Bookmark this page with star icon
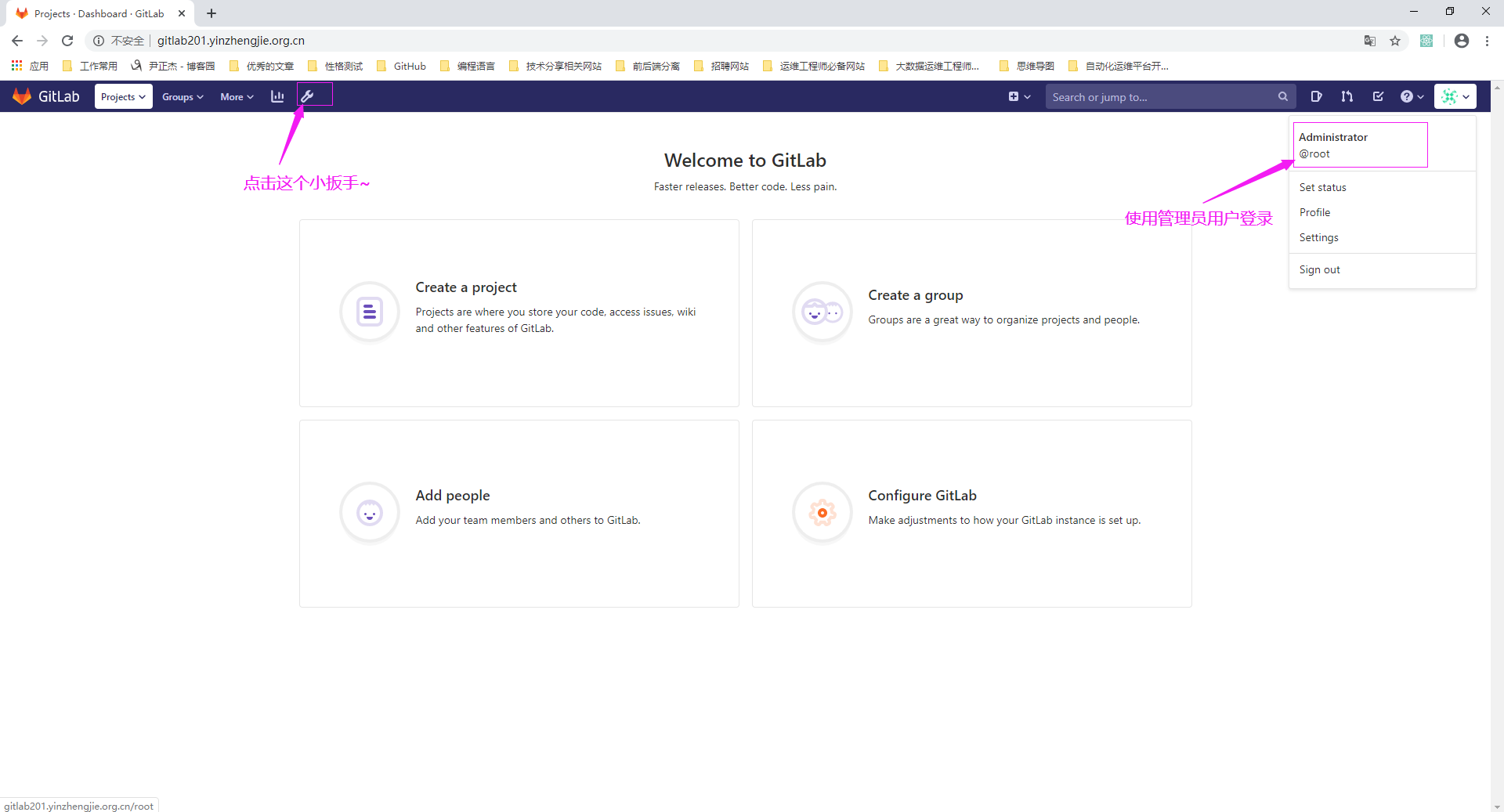 (x=1395, y=41)
